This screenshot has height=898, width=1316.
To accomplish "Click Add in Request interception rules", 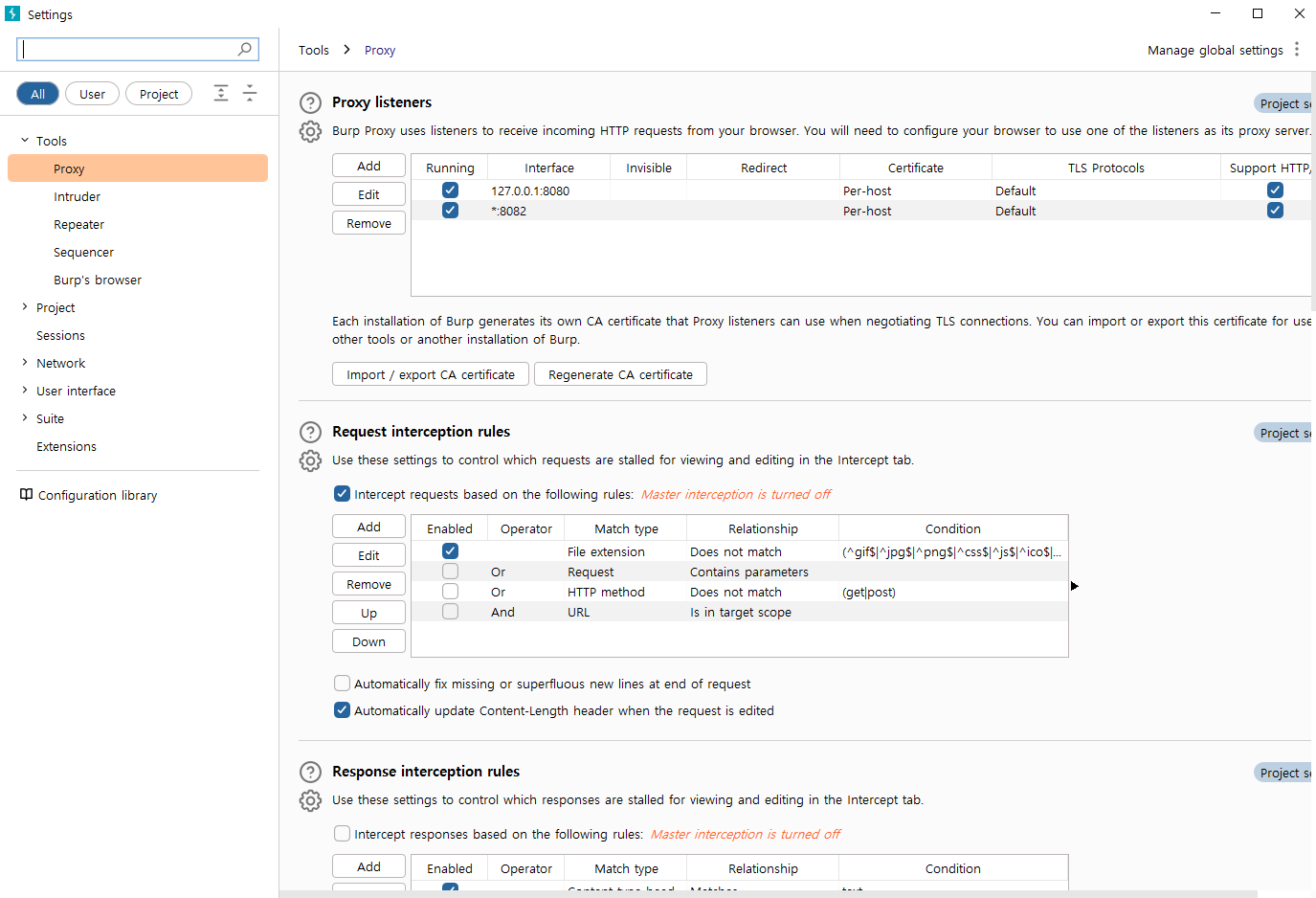I will [369, 527].
